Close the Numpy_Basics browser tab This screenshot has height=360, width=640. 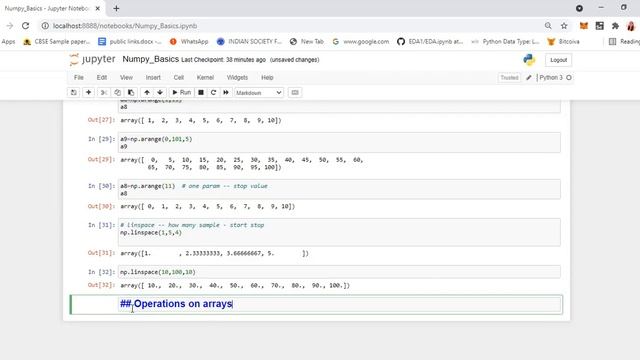98,8
